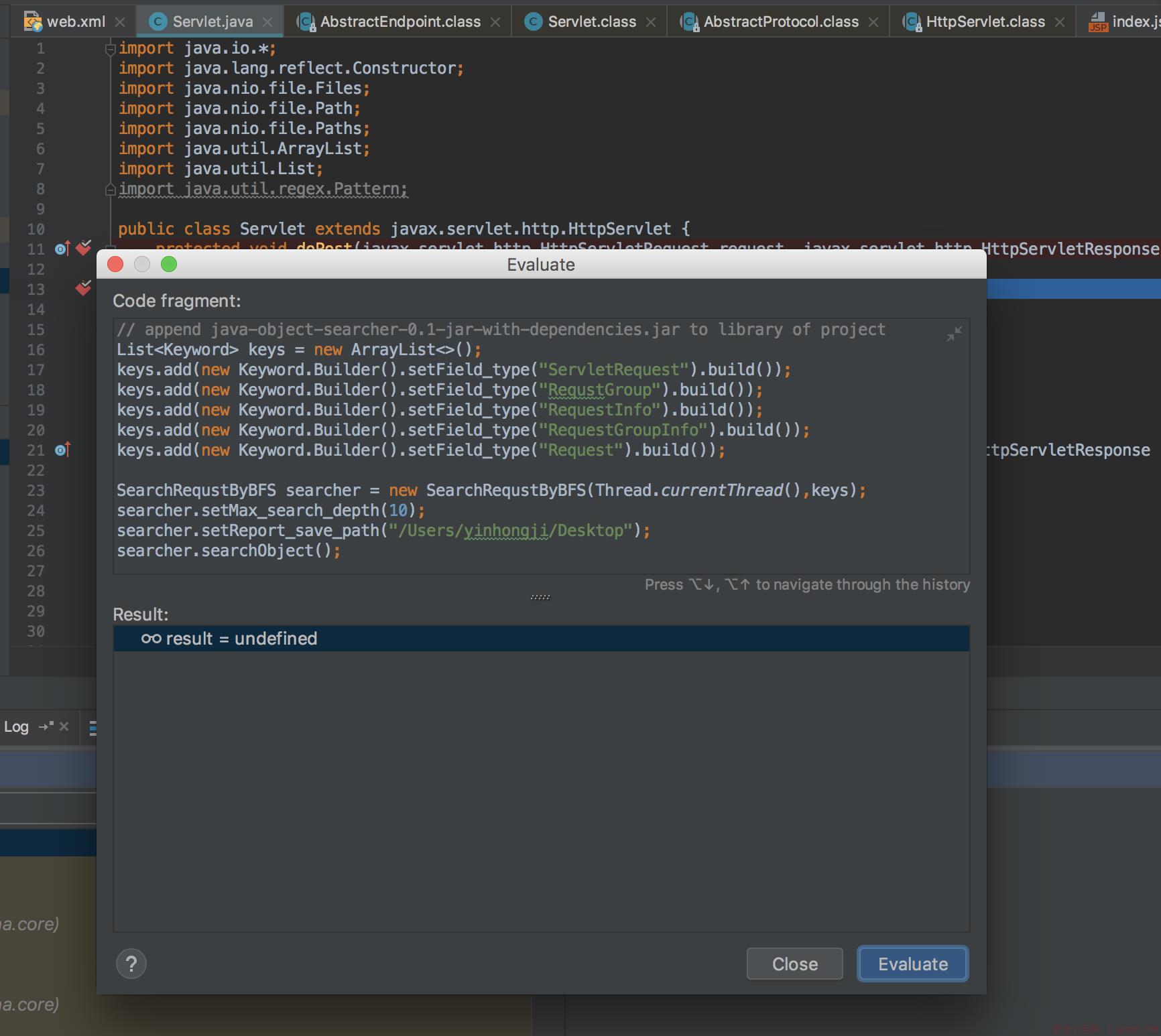This screenshot has width=1161, height=1036.
Task: Close the AbstractProtocol.class tab
Action: click(873, 22)
